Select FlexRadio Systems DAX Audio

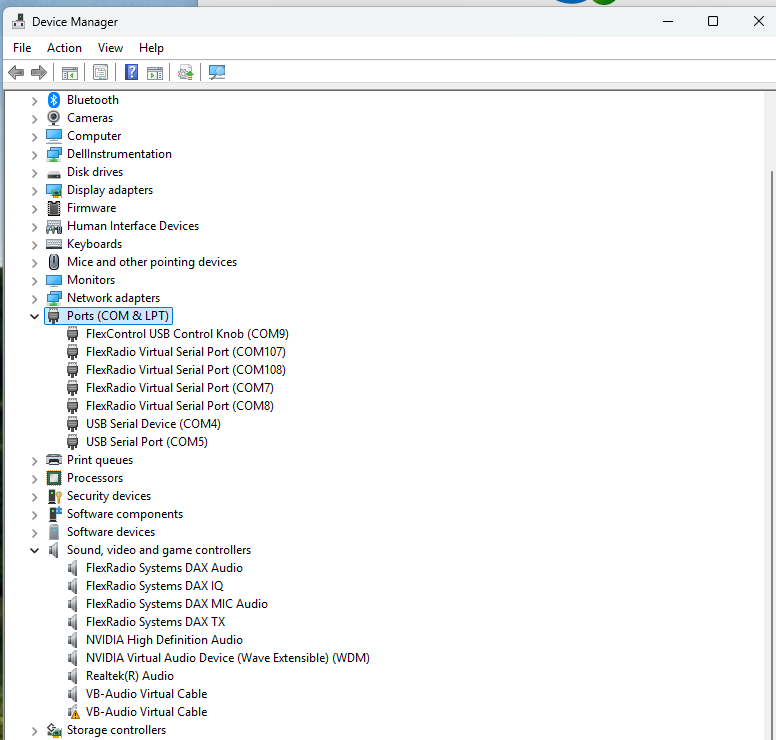tap(164, 568)
